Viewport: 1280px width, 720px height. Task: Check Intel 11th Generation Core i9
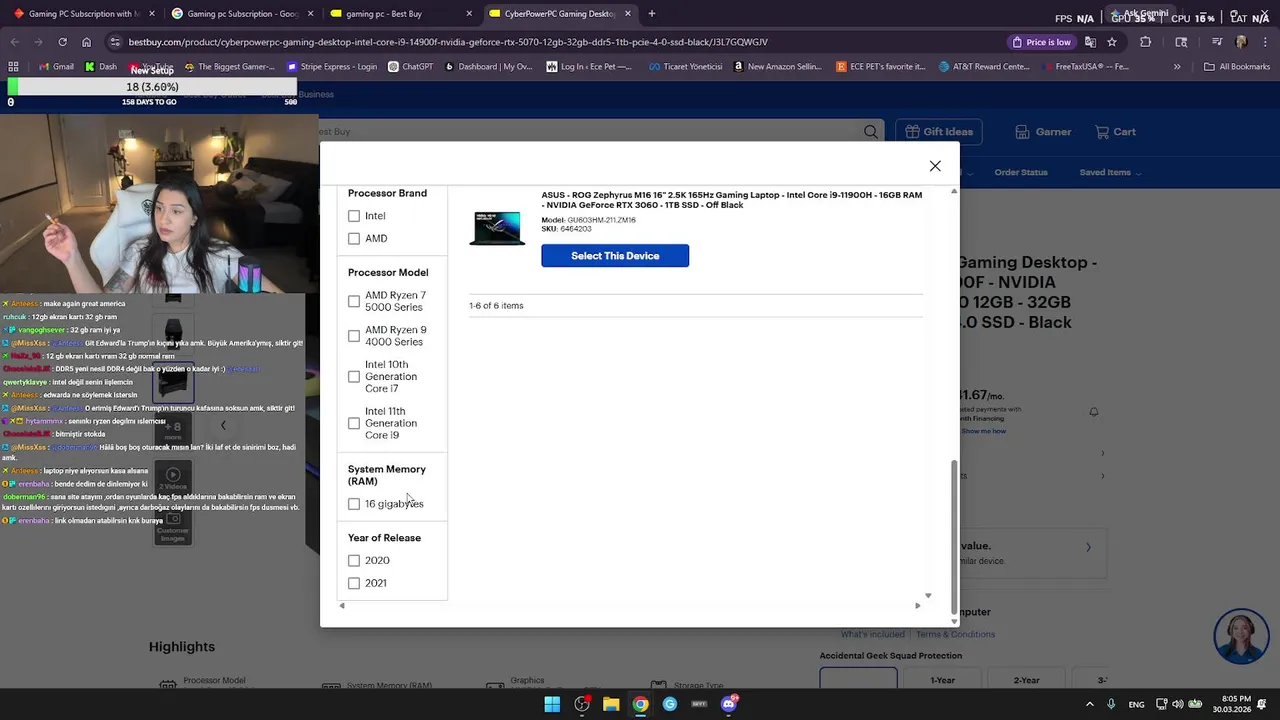tap(354, 423)
